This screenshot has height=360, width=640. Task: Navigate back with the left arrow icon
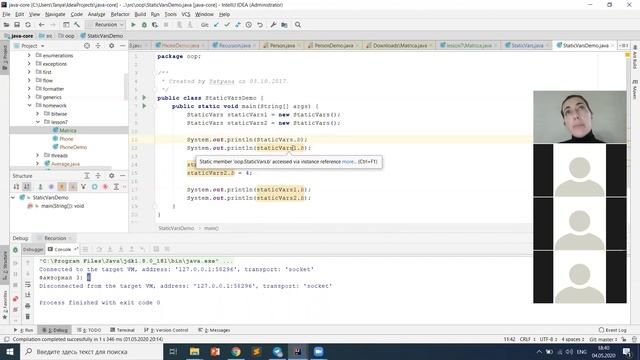tap(41, 25)
